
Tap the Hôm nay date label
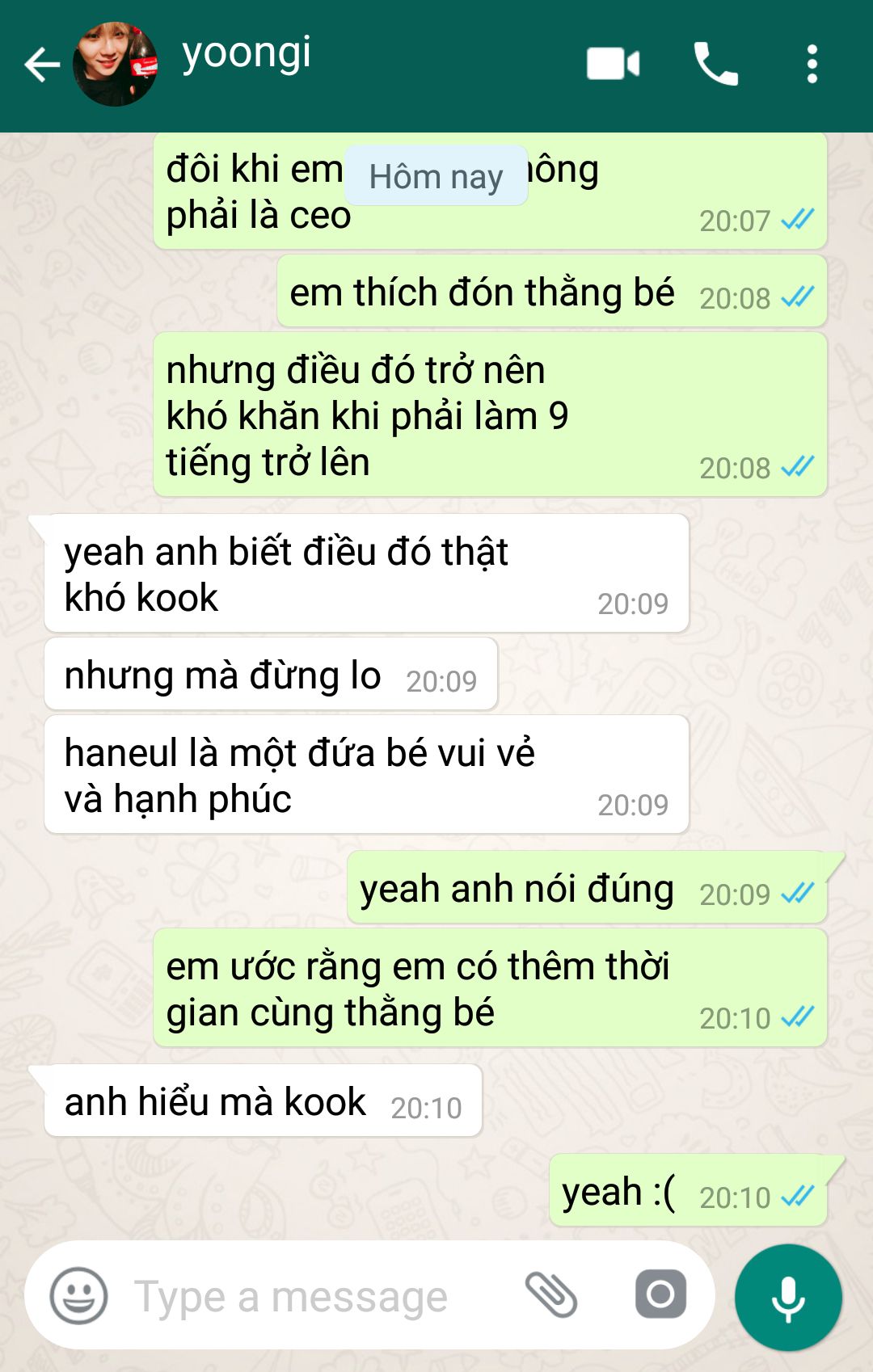pos(436,175)
